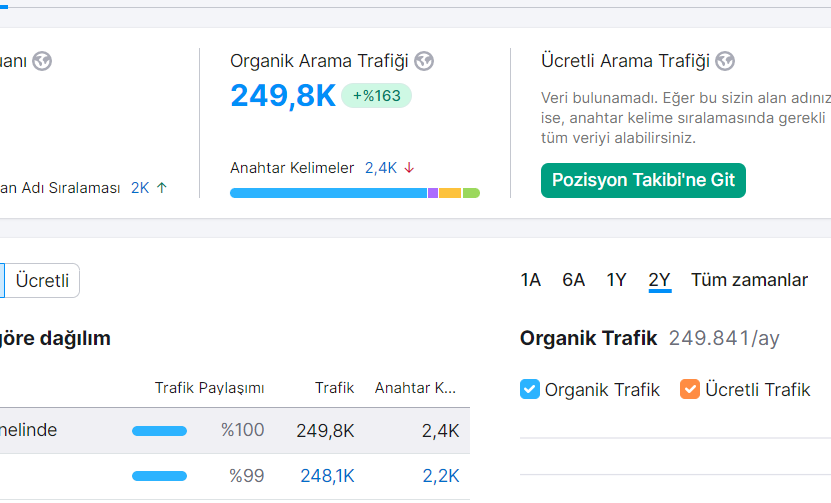Open the 2,2K keywords link
Image resolution: width=831 pixels, height=503 pixels.
441,476
